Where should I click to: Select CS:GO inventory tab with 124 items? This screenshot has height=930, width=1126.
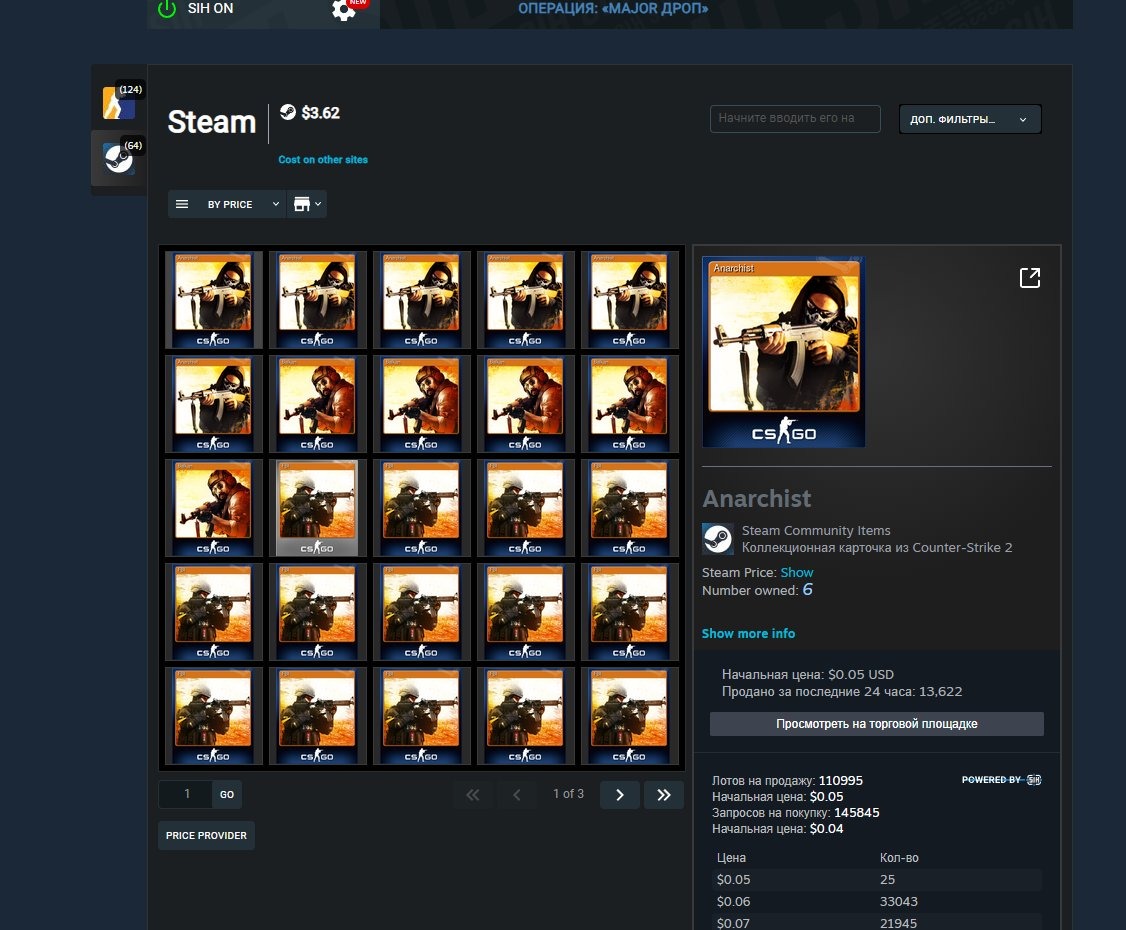pos(119,102)
